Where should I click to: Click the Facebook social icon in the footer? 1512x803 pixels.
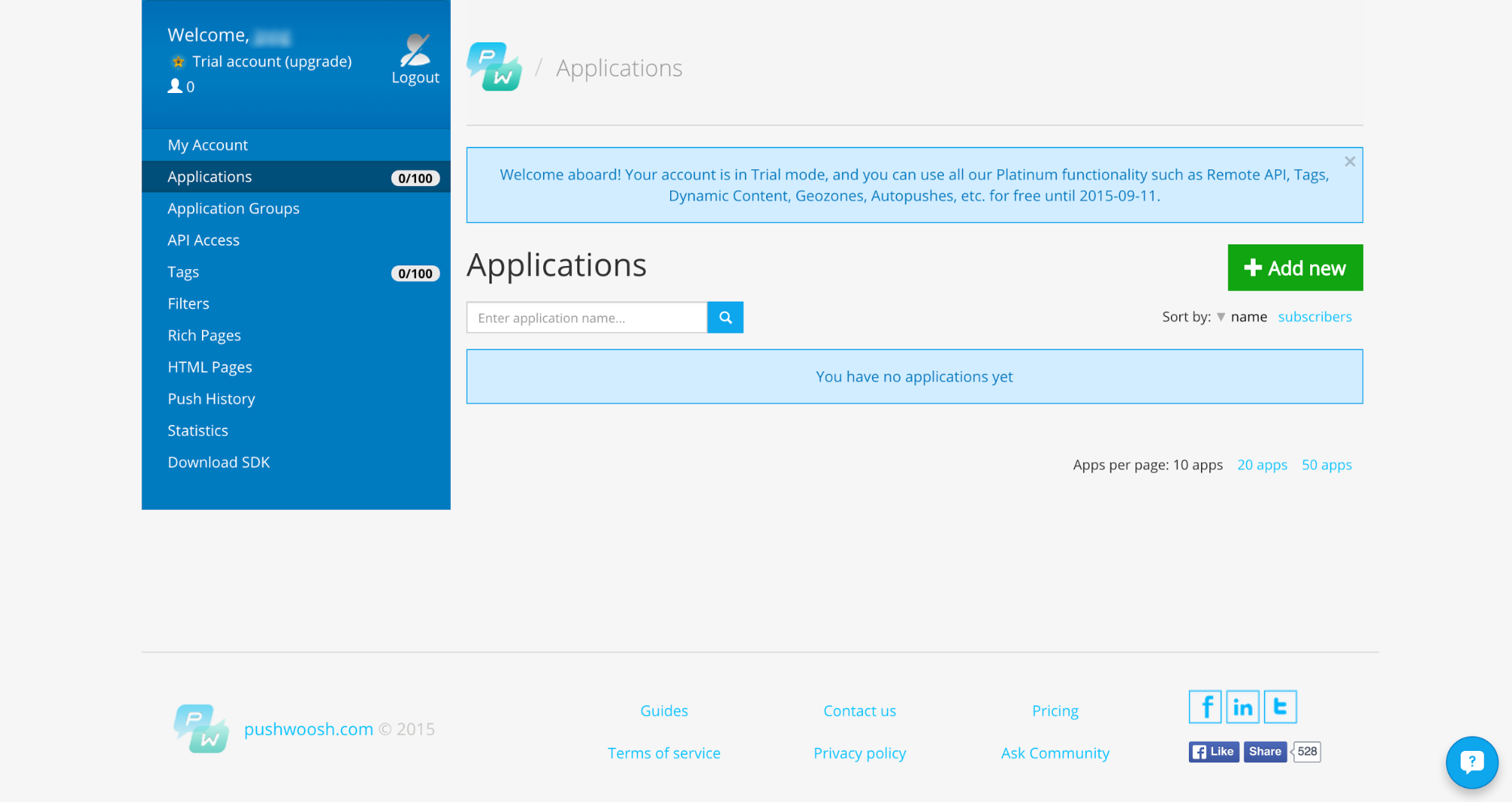[x=1204, y=706]
